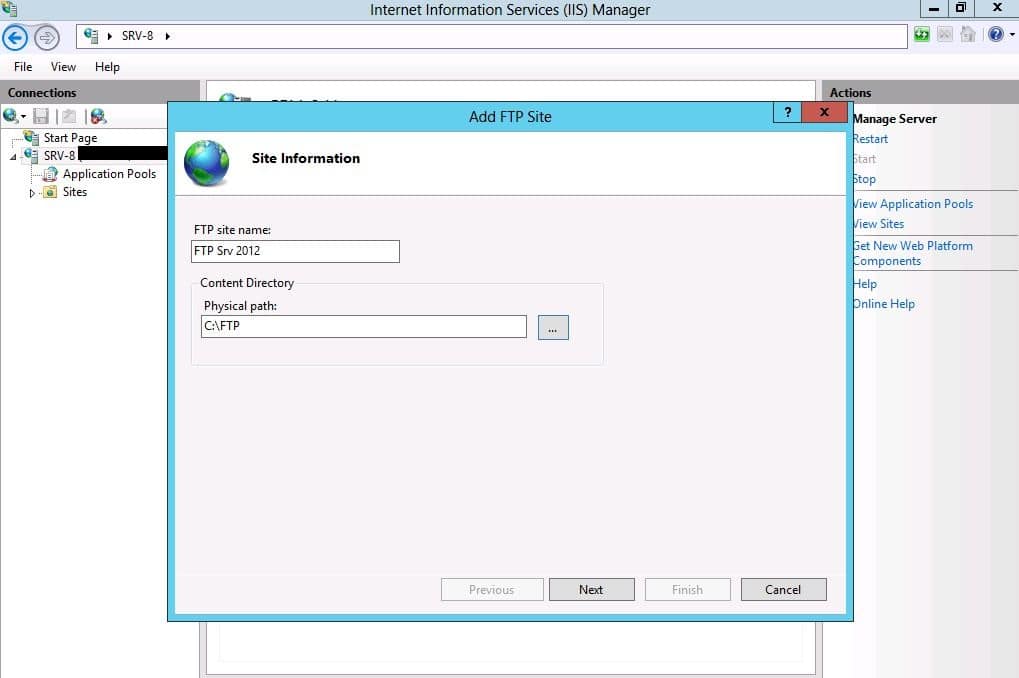Click Next in the Add FTP Site dialog
Viewport: 1019px width, 678px height.
click(591, 590)
